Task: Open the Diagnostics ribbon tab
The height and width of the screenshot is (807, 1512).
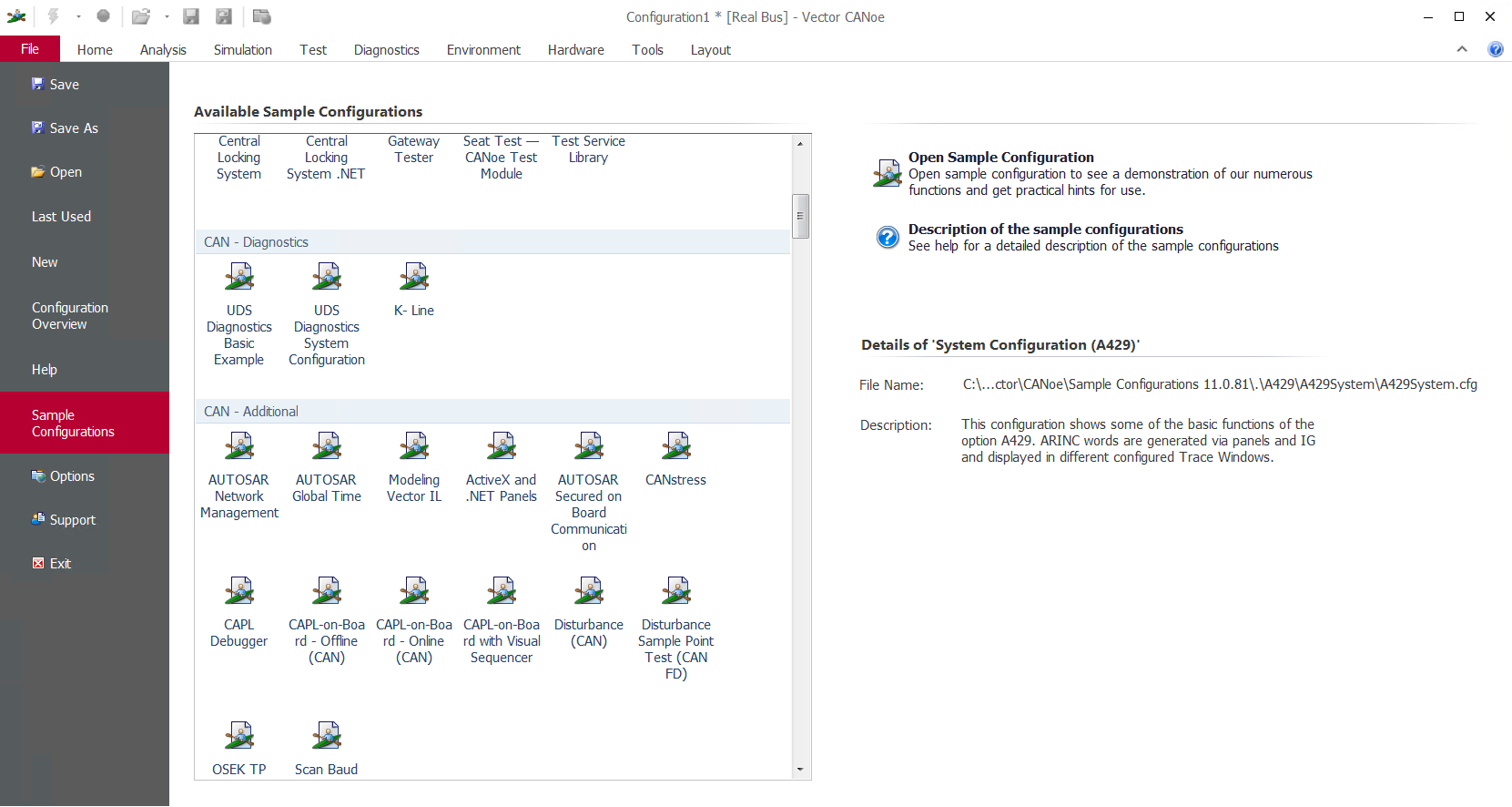Action: [387, 50]
